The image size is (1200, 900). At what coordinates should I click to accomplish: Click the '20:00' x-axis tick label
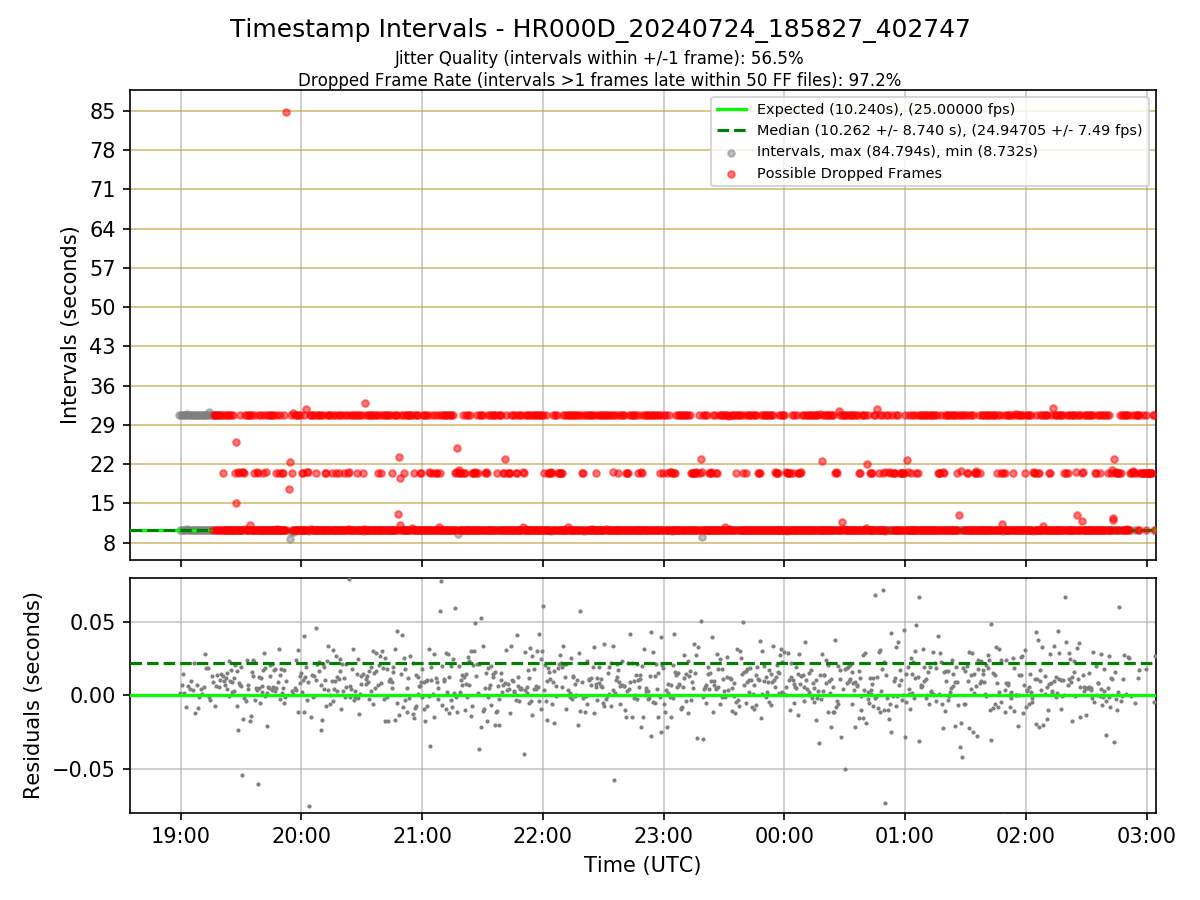click(301, 834)
